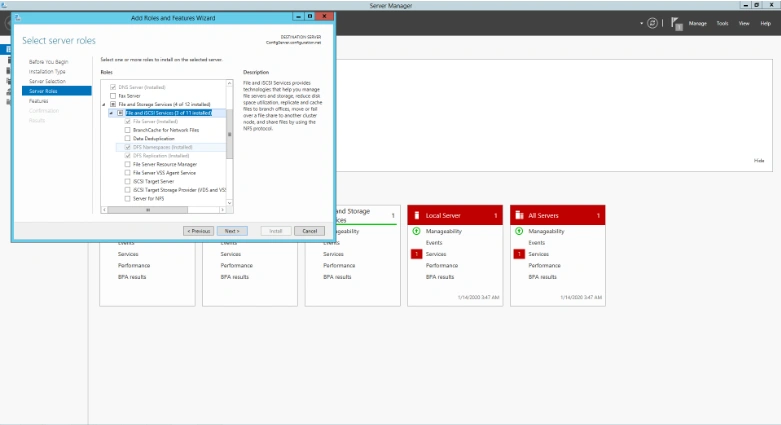Check Server for NFS

(x=128, y=198)
